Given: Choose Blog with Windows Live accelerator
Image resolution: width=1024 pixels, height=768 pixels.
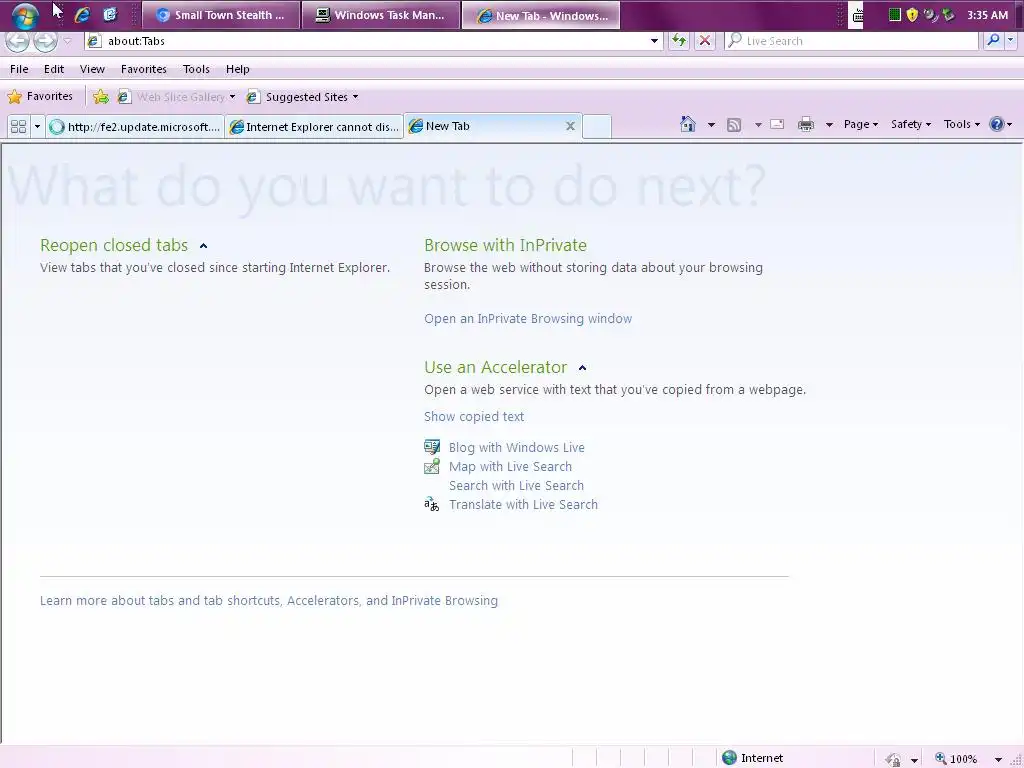Looking at the screenshot, I should point(517,448).
